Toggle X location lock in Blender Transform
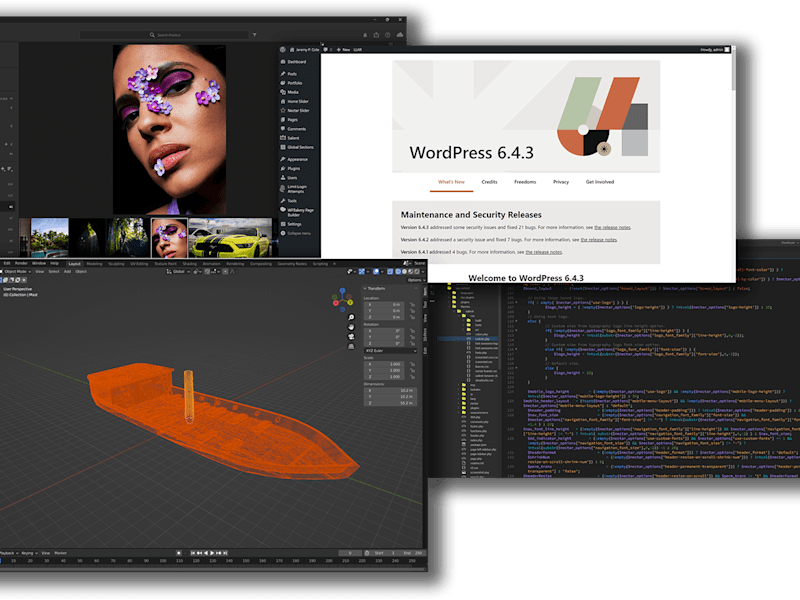800x600 pixels. 412,305
